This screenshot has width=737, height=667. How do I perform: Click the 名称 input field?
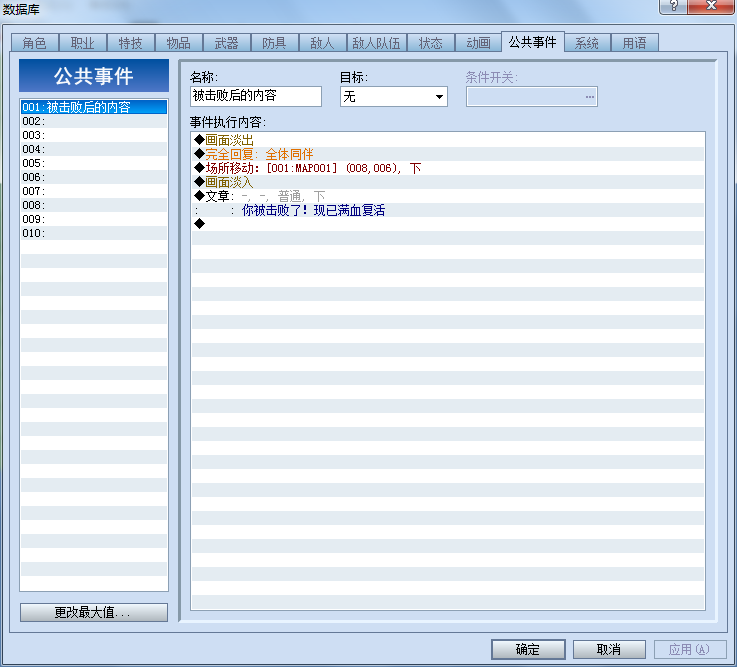coord(256,96)
